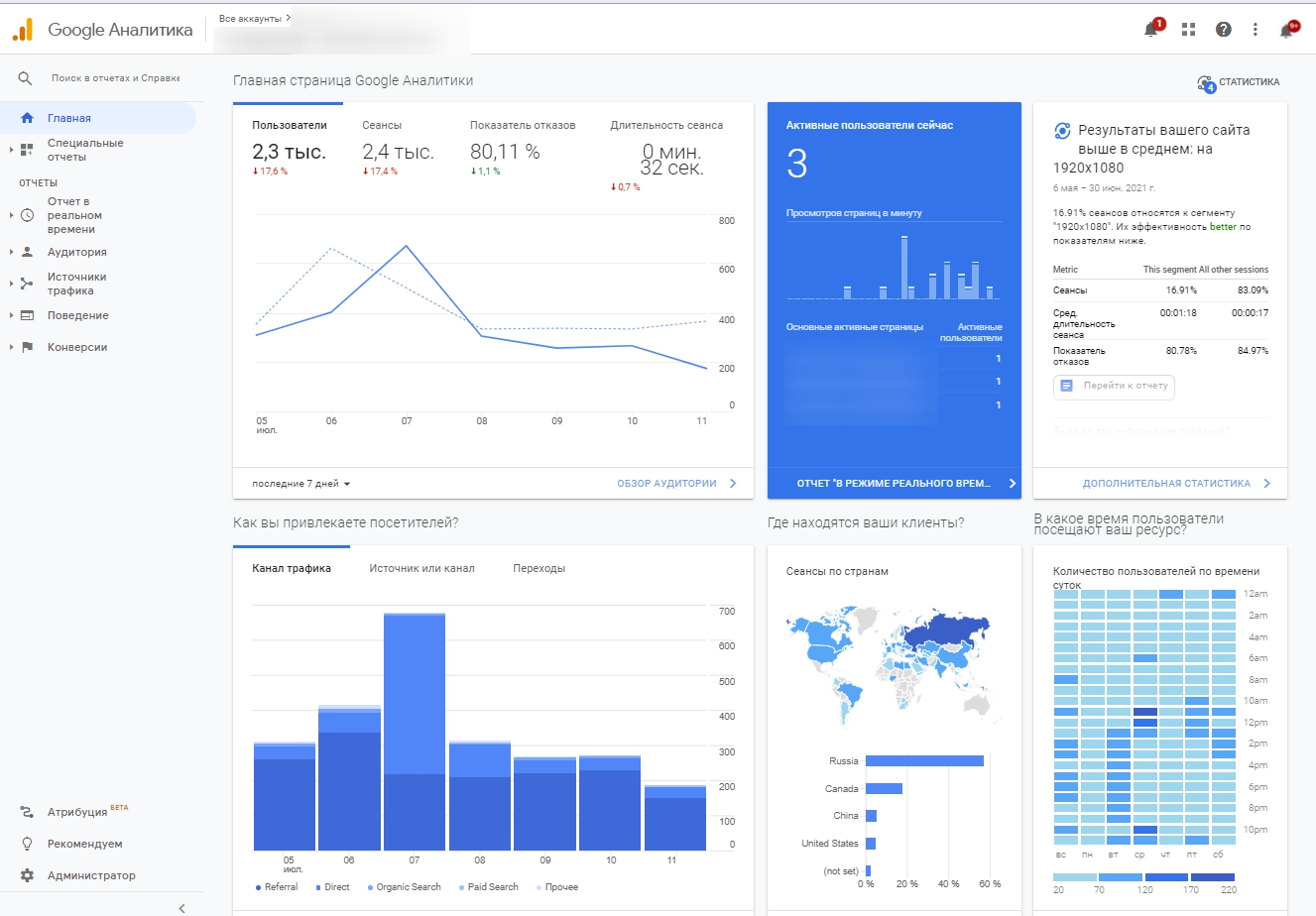This screenshot has height=916, width=1316.
Task: Click the Атрибуция label in sidebar
Action: [77, 812]
